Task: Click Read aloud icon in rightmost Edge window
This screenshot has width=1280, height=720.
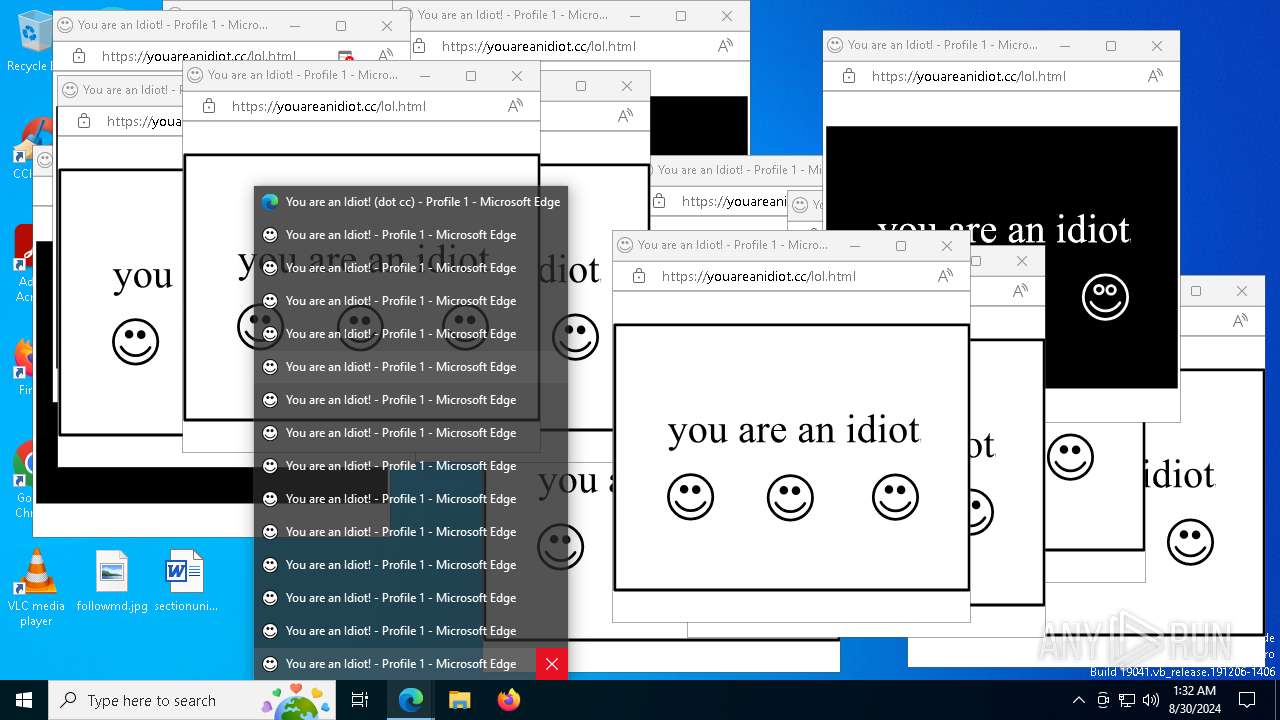Action: 1240,321
